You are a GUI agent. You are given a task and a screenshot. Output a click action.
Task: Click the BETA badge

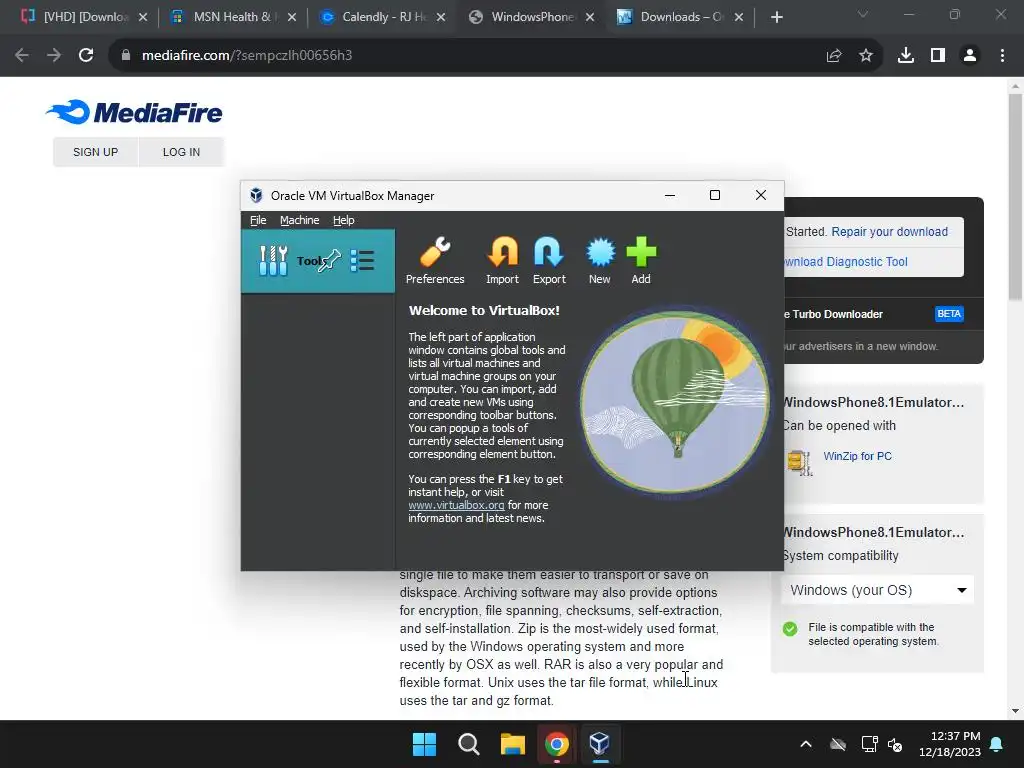pyautogui.click(x=949, y=314)
